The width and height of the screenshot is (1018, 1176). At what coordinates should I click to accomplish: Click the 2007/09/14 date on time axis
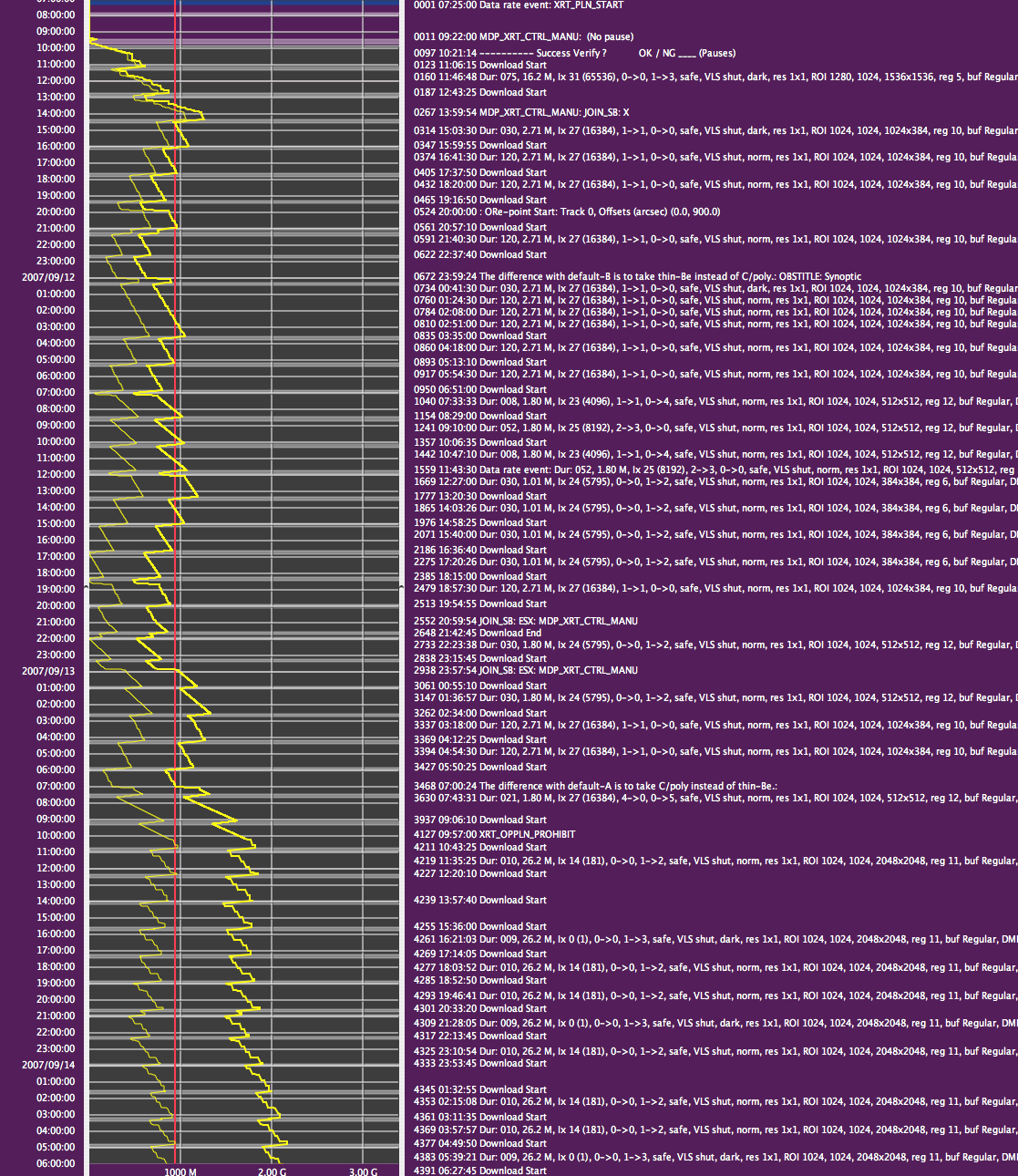tap(48, 1065)
